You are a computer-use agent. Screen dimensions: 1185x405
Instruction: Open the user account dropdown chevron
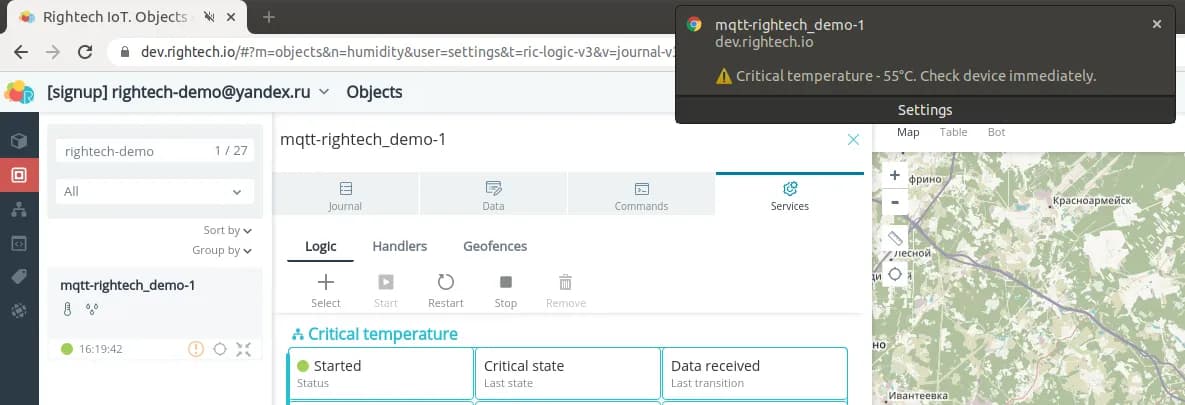(324, 92)
